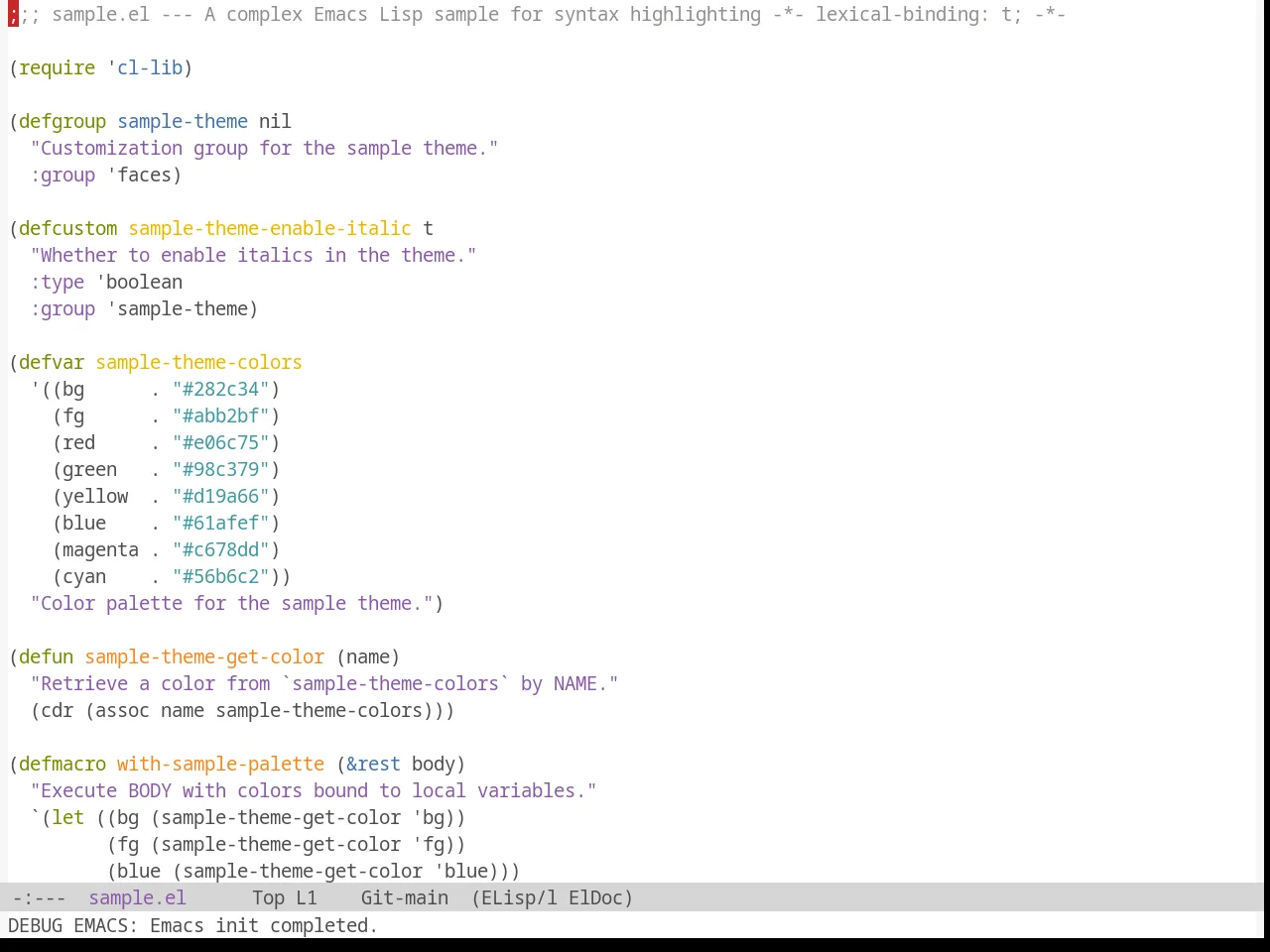Image resolution: width=1270 pixels, height=952 pixels.
Task: Click the 'blue symbol in the last line
Action: [460, 871]
